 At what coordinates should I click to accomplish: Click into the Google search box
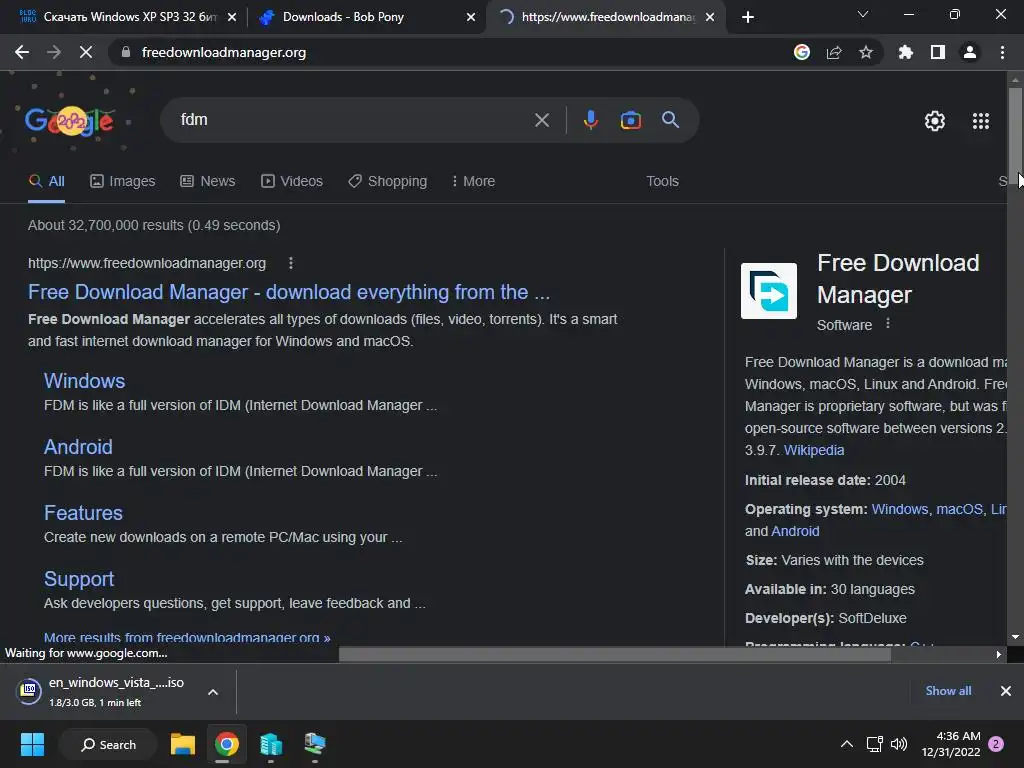(x=353, y=120)
